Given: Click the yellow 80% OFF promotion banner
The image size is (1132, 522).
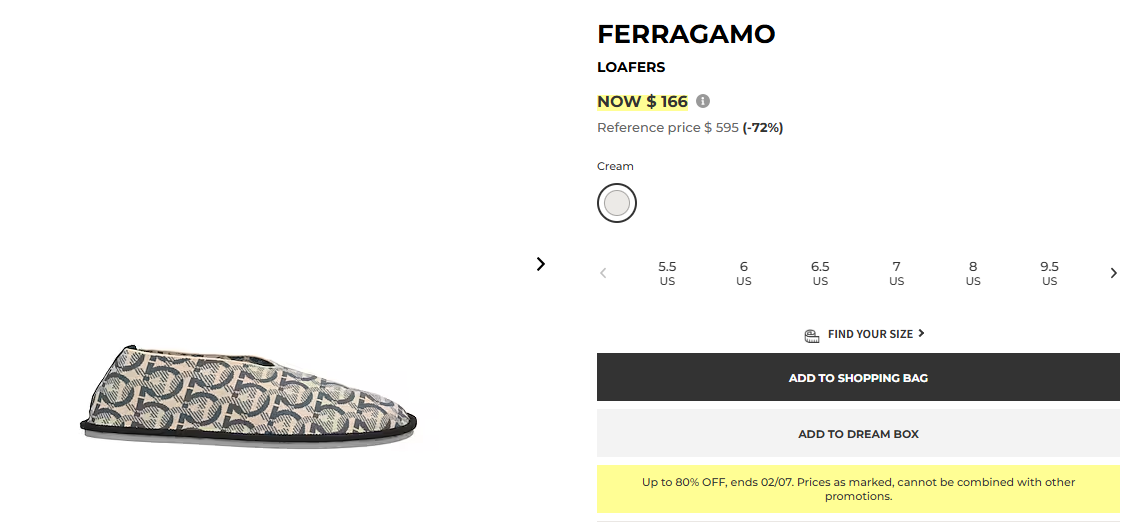Looking at the screenshot, I should (x=858, y=489).
